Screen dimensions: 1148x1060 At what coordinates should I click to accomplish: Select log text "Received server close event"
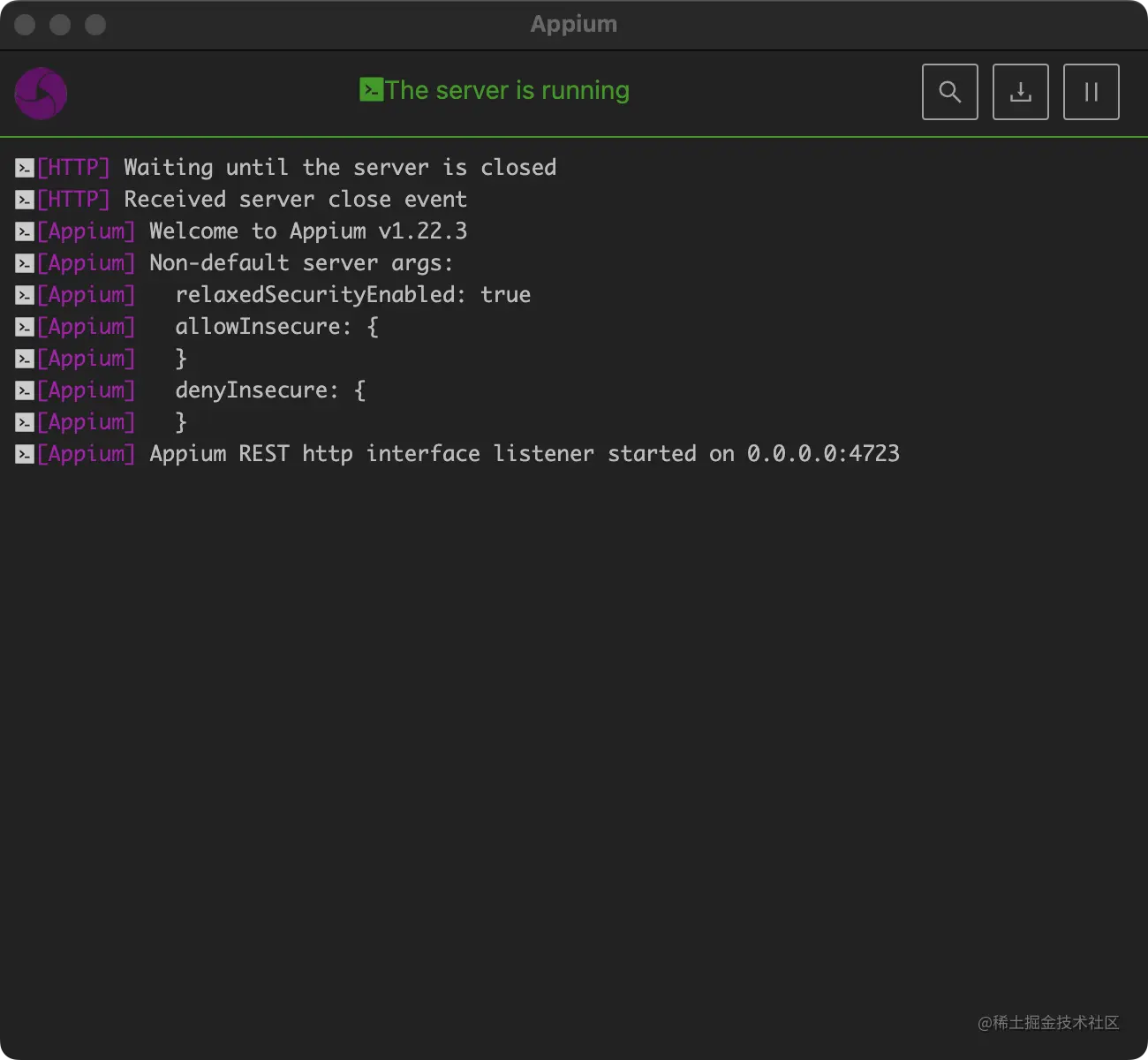tap(295, 200)
